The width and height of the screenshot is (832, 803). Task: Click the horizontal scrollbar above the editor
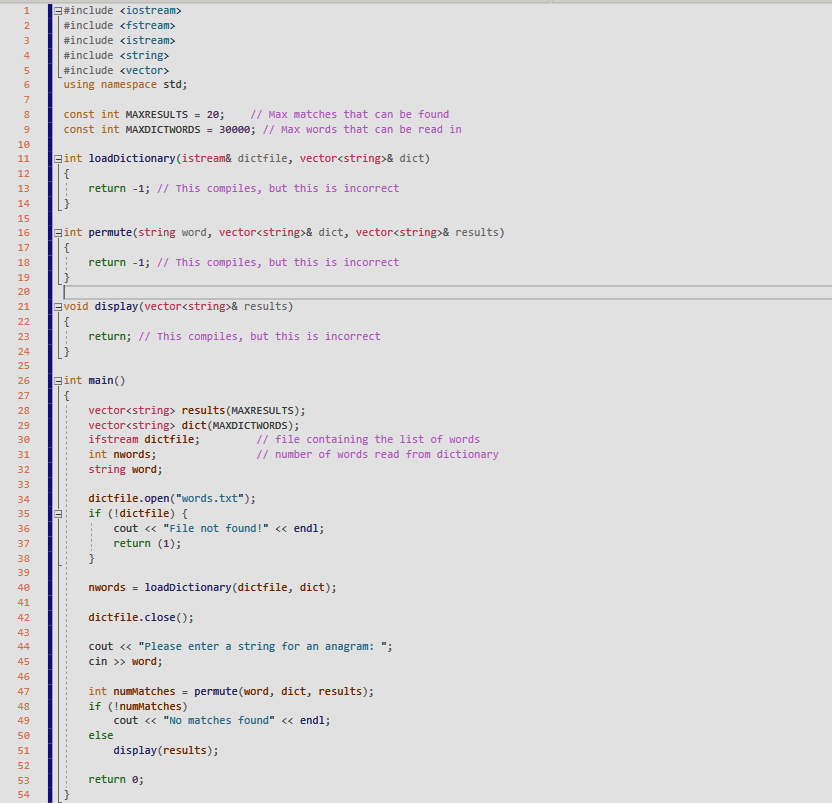[x=400, y=2]
